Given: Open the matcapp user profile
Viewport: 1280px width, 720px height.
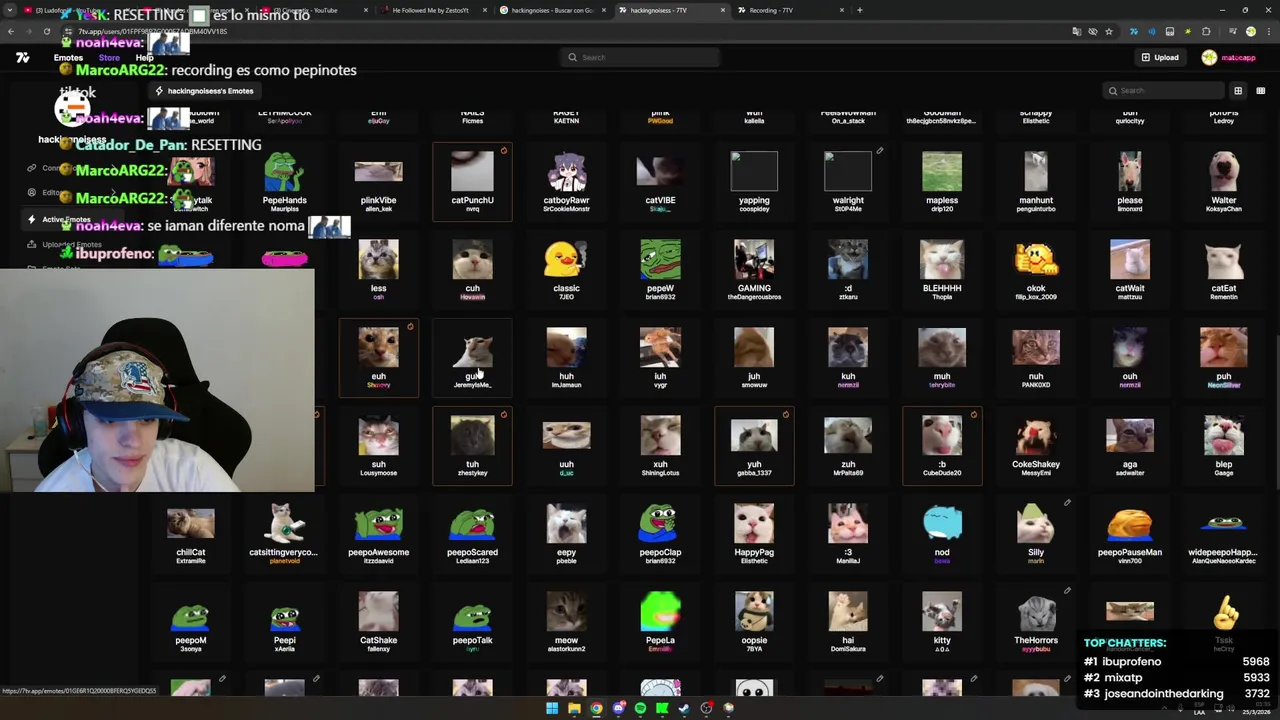Looking at the screenshot, I should click(x=1228, y=58).
